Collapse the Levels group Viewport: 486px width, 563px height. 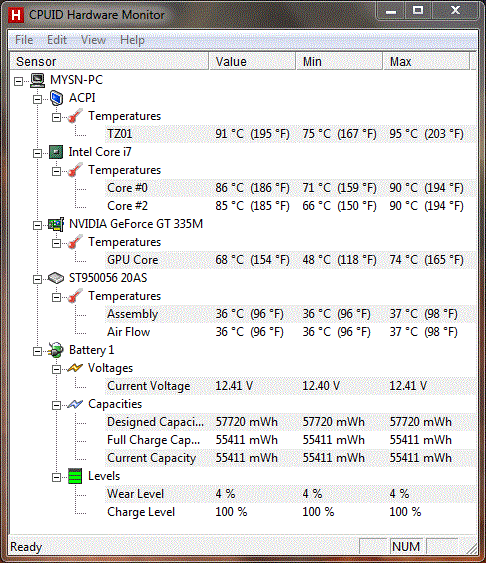coord(56,478)
